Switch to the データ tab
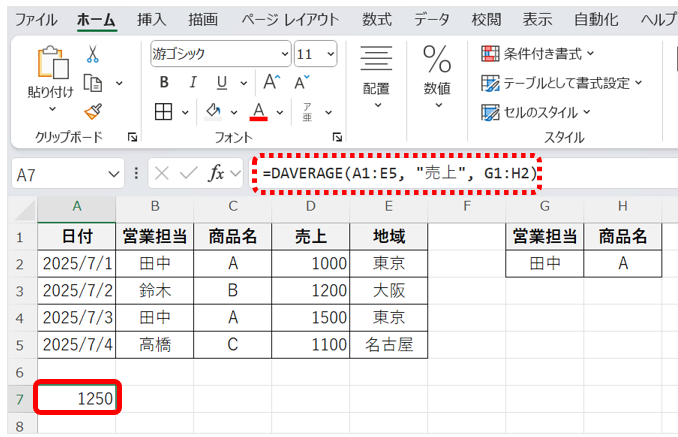The image size is (678, 437). pyautogui.click(x=432, y=20)
